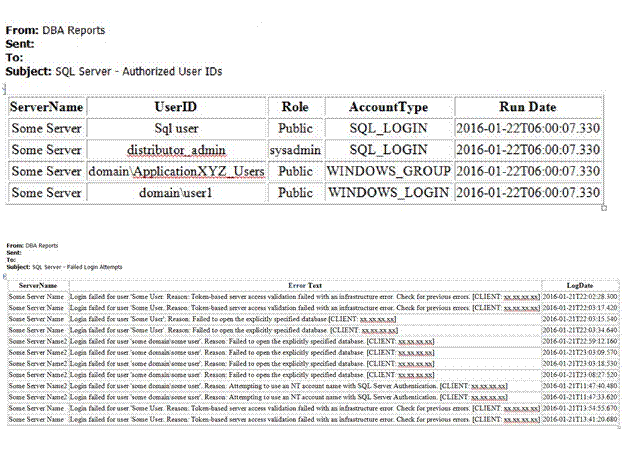
Task: Click the client IP link in last failed login row
Action: [521, 420]
